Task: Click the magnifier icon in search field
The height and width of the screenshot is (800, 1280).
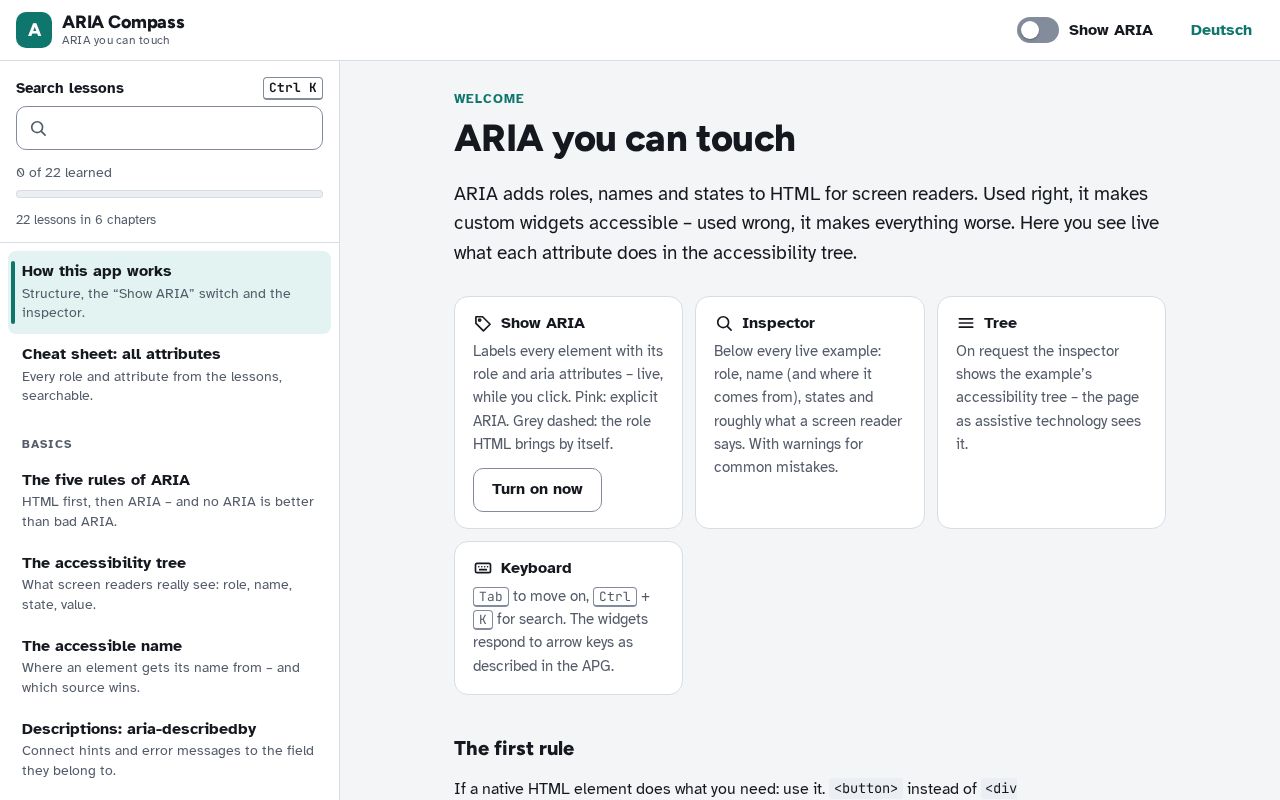Action: (39, 128)
